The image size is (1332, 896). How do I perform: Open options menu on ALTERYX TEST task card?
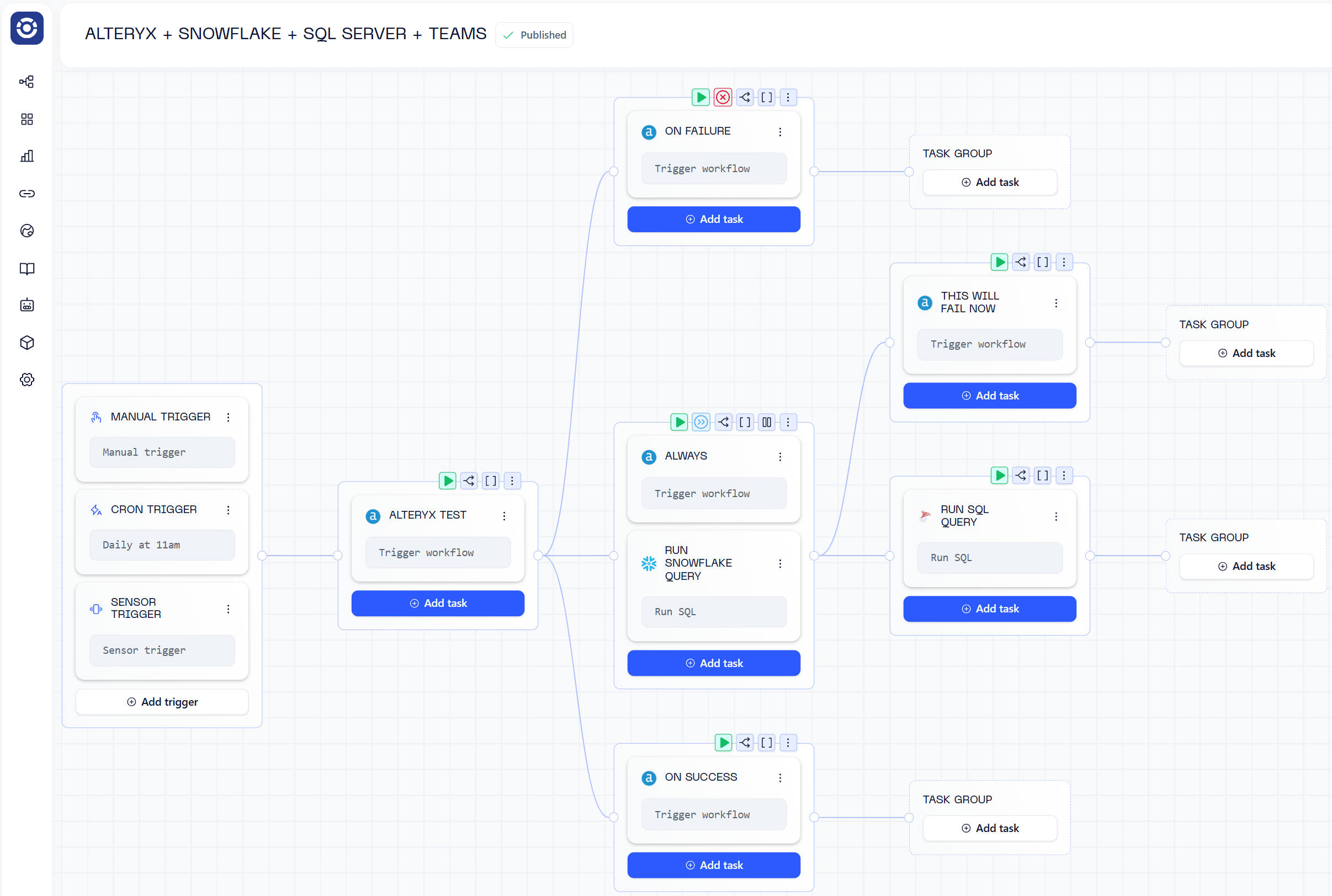click(x=504, y=516)
